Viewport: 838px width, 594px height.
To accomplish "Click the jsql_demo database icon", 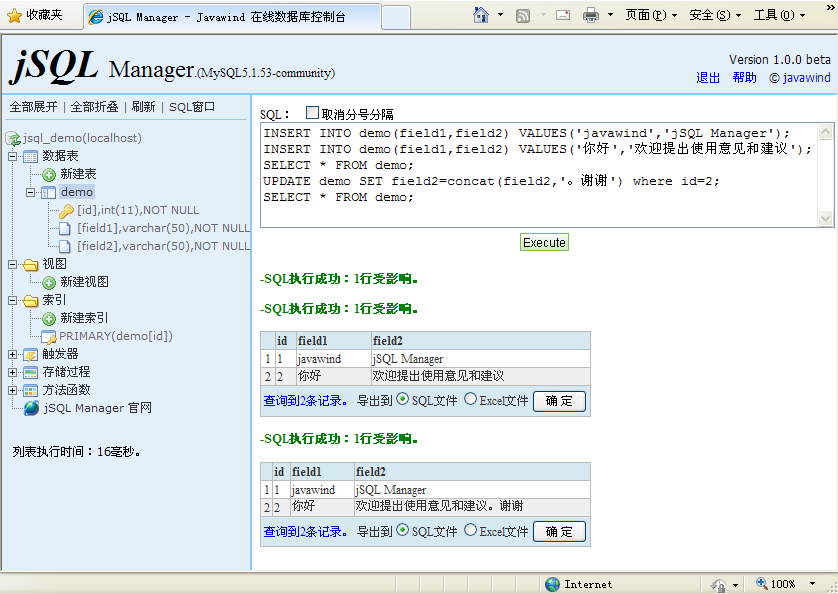I will 13,138.
